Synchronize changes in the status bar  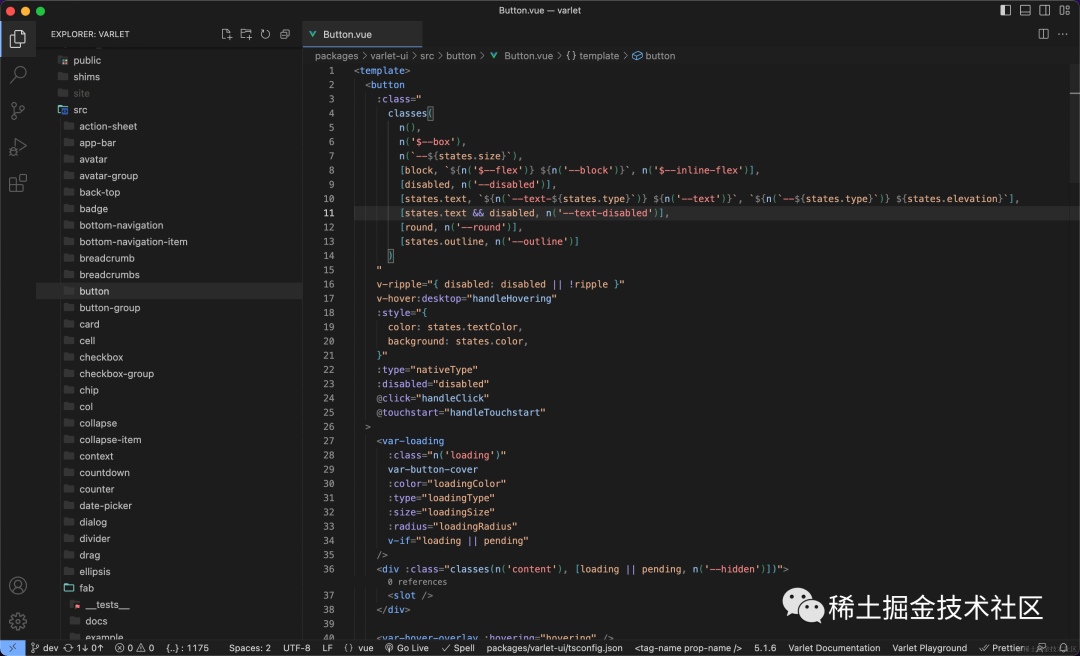click(x=83, y=648)
